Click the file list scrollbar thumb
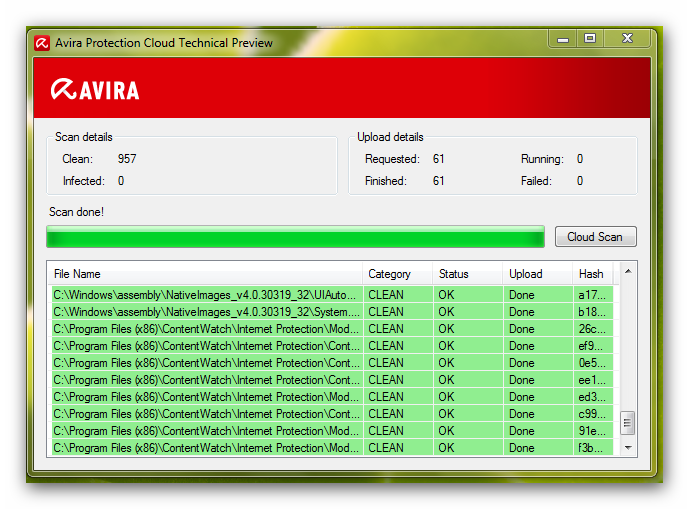The image size is (689, 509). pyautogui.click(x=627, y=423)
